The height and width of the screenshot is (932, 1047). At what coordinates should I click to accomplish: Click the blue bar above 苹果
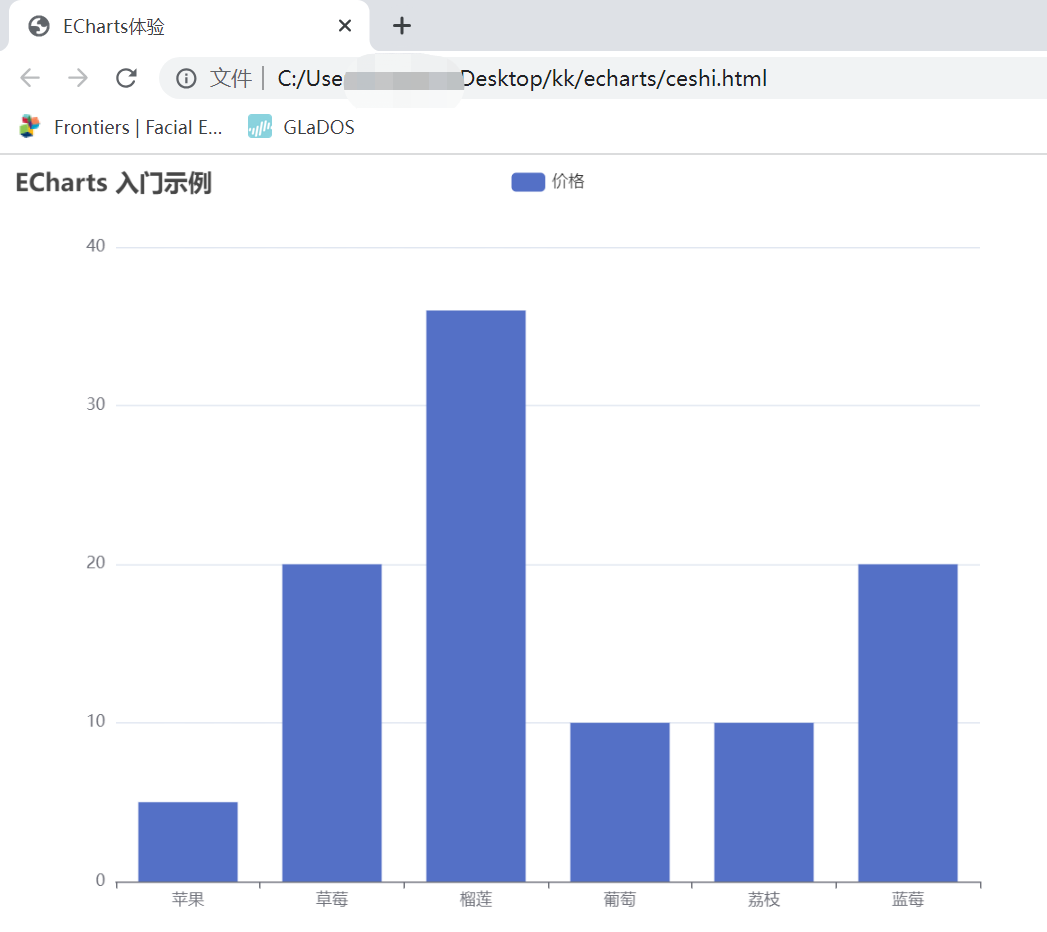(x=188, y=840)
